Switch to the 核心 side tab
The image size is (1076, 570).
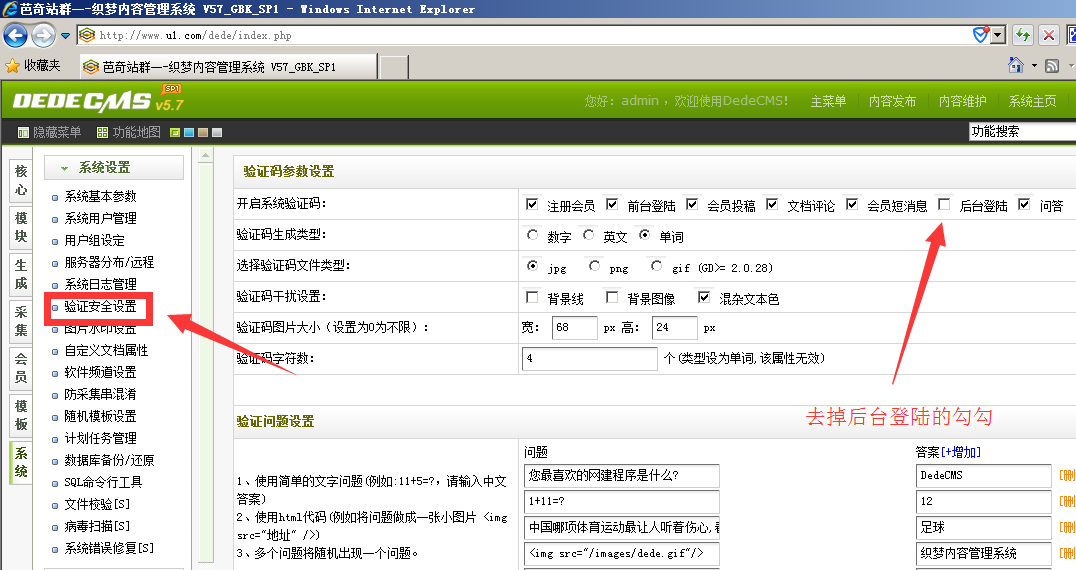tap(21, 180)
